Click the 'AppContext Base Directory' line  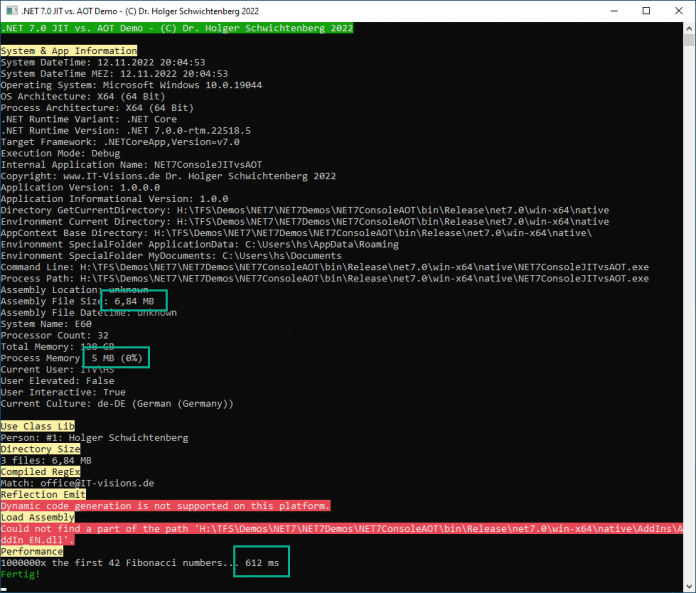point(297,233)
